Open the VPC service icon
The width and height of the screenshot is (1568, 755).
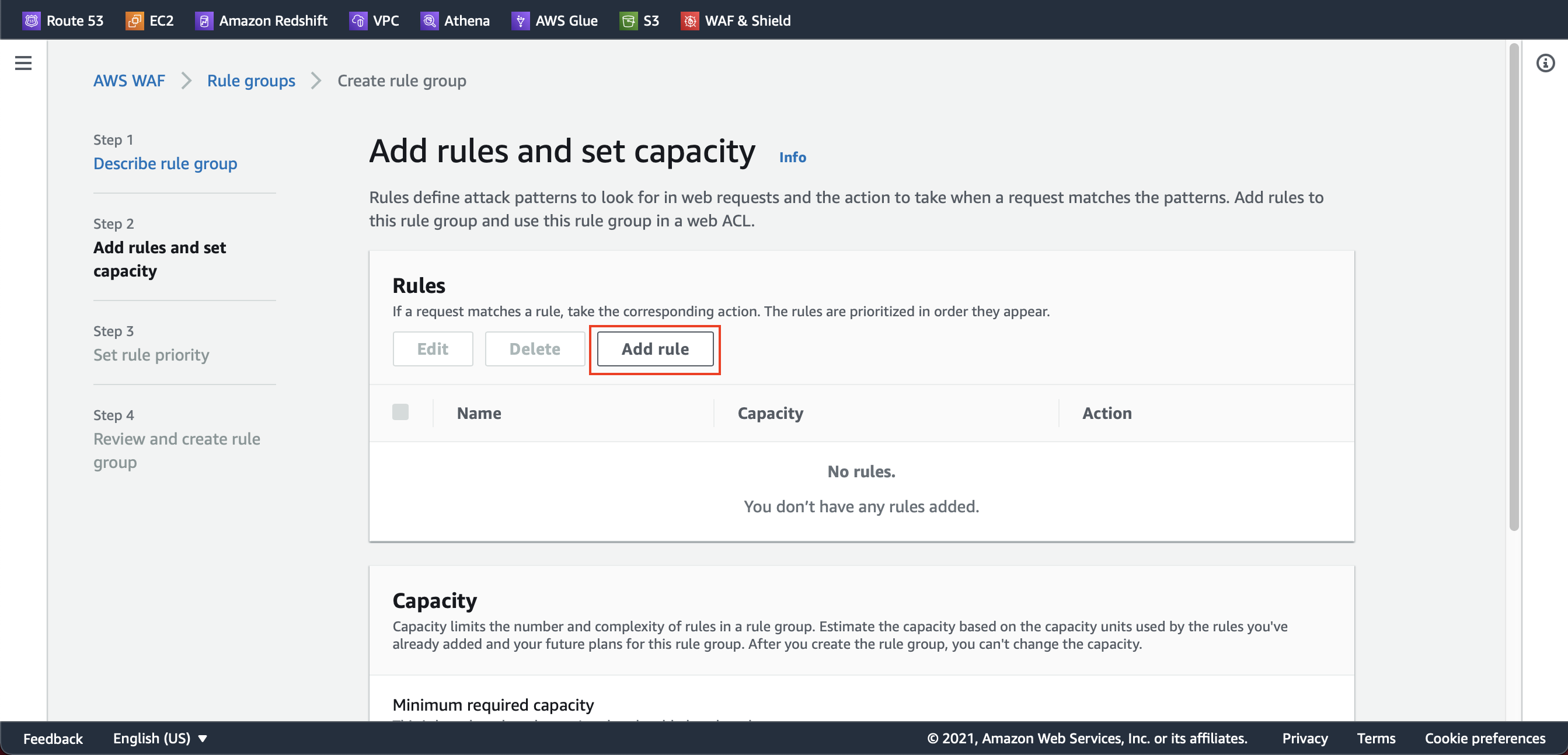[358, 20]
